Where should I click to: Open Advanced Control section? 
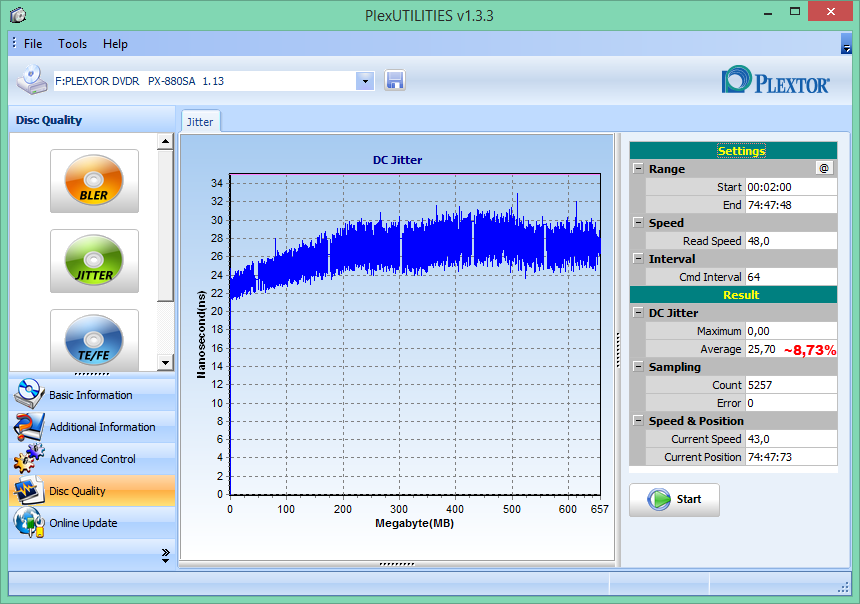pos(92,459)
